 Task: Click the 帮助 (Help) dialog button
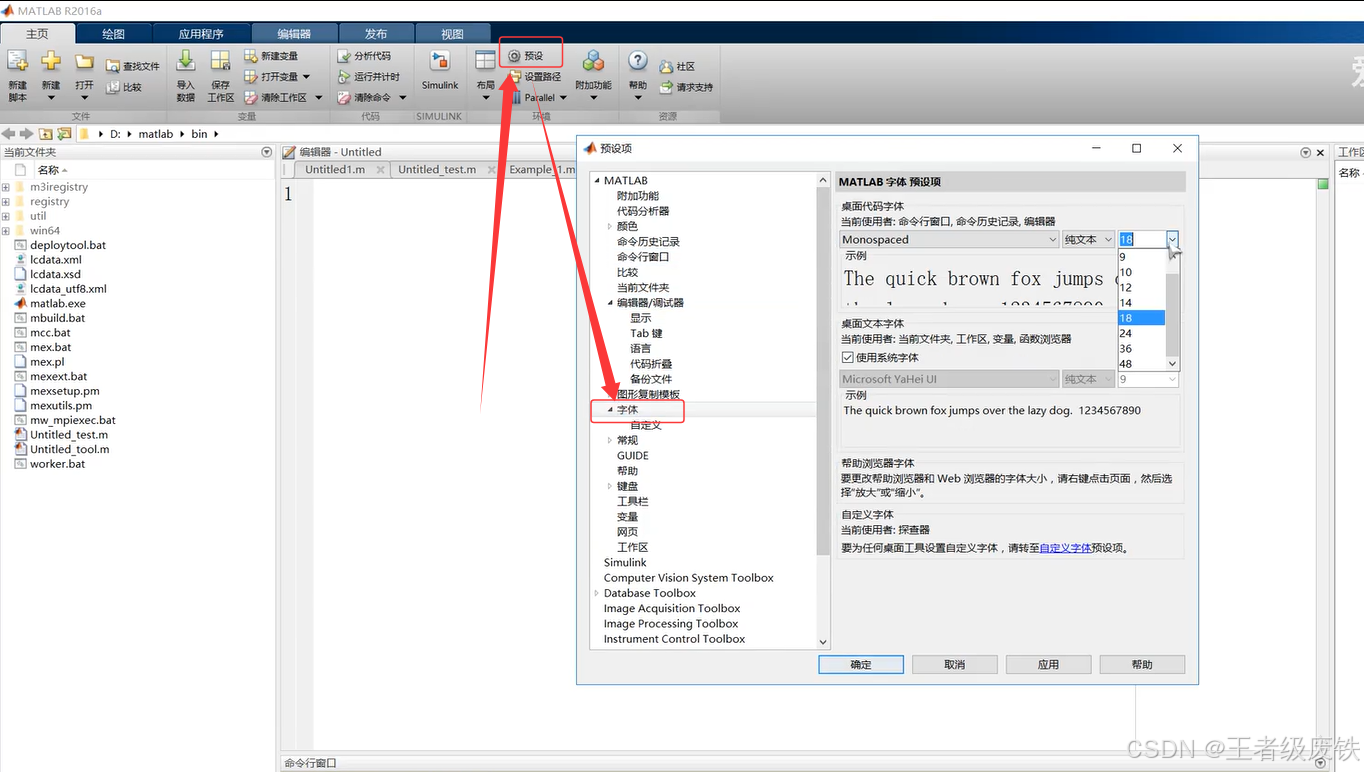tap(1142, 664)
